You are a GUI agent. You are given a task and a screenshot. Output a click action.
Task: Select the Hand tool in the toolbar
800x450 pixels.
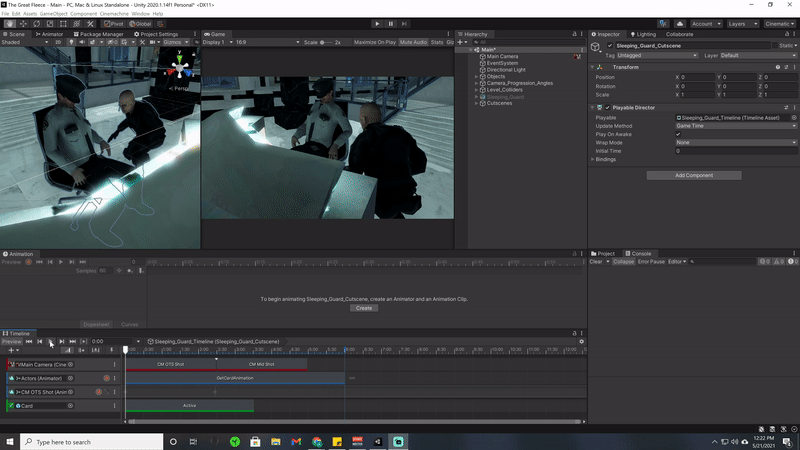pos(10,23)
